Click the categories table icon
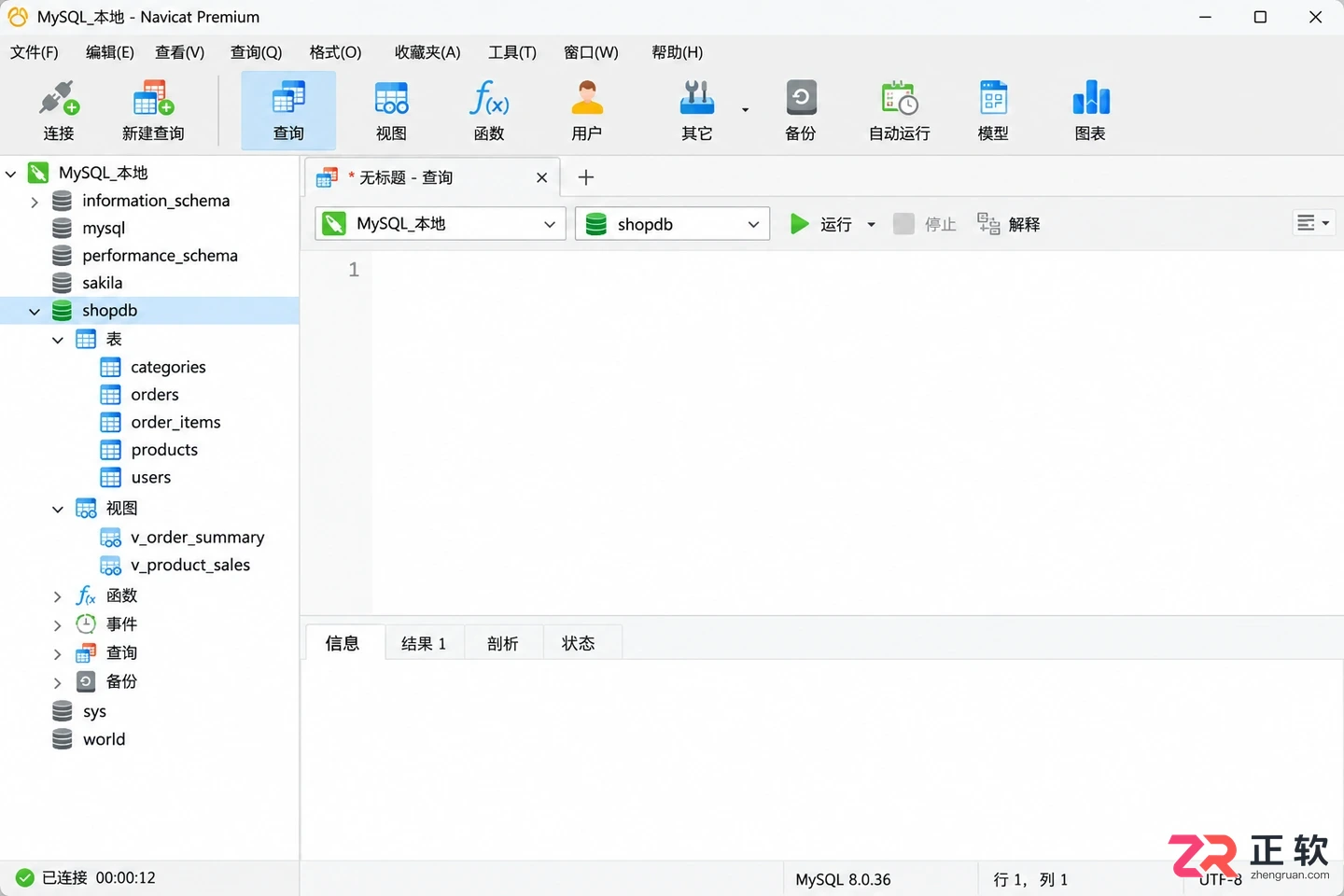 click(110, 368)
